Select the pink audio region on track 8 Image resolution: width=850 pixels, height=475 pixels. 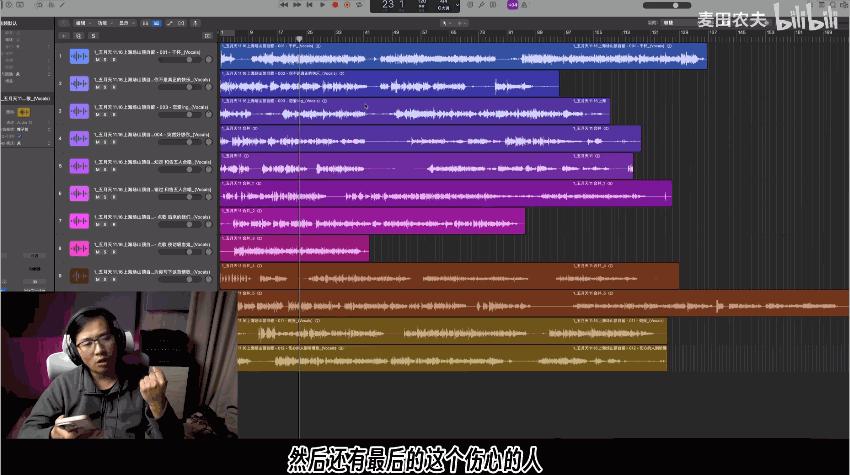[294, 248]
